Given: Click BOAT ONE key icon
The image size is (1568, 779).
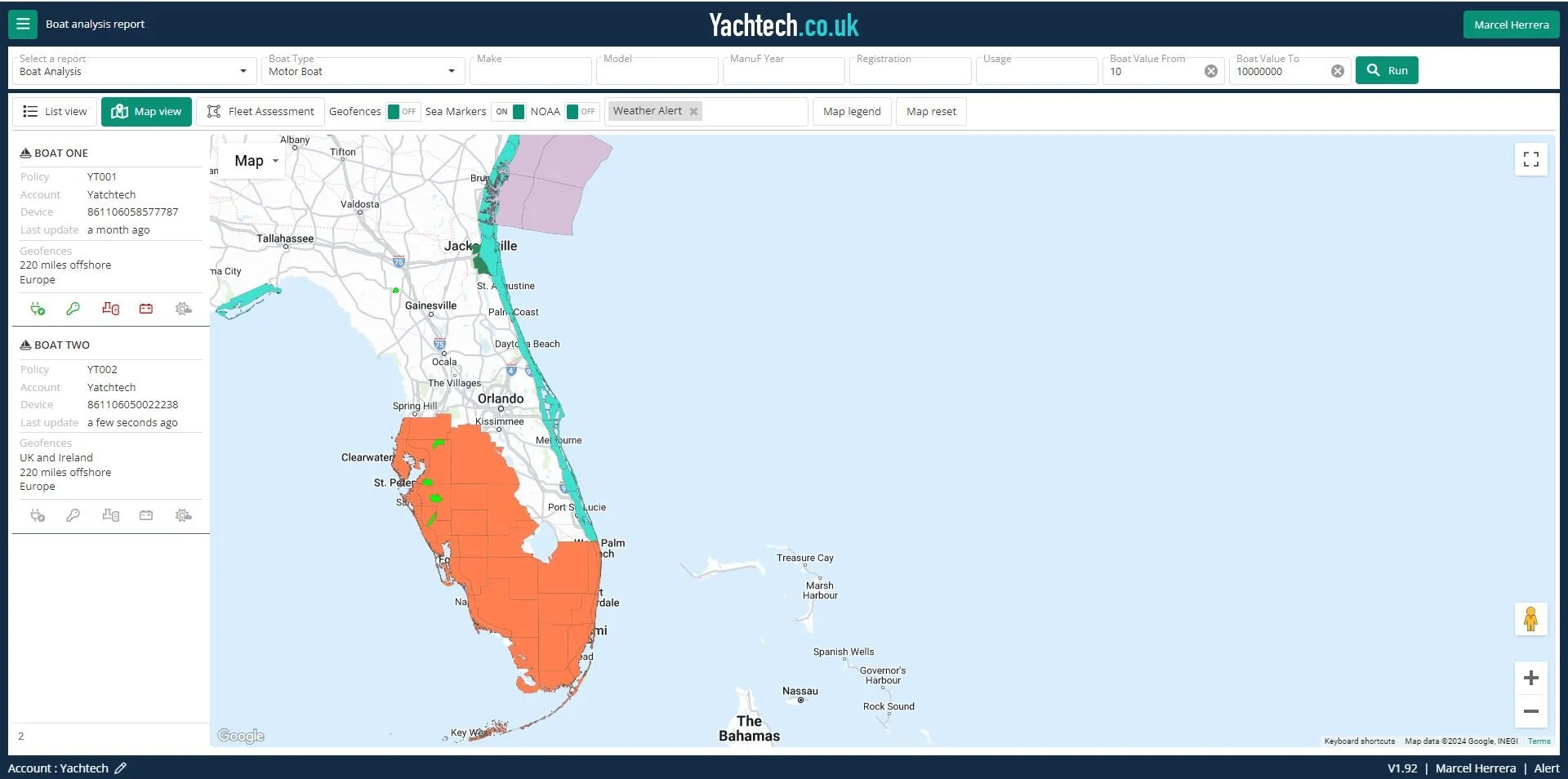Looking at the screenshot, I should 73,309.
